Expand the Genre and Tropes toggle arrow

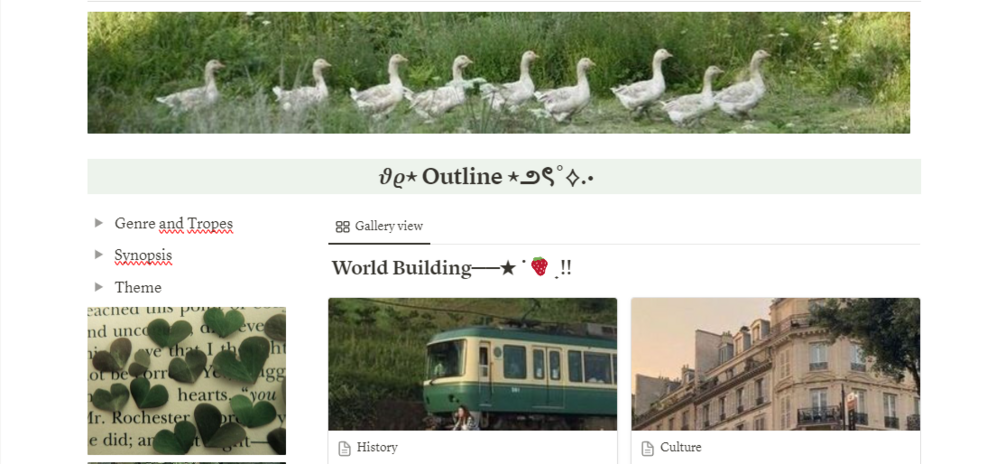tap(99, 222)
